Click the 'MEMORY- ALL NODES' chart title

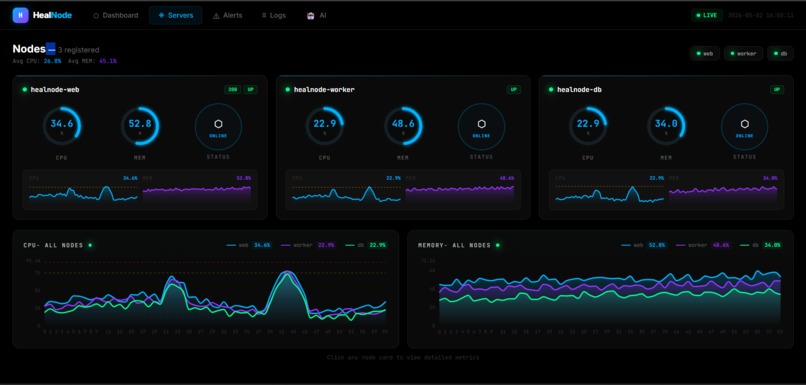coord(454,245)
